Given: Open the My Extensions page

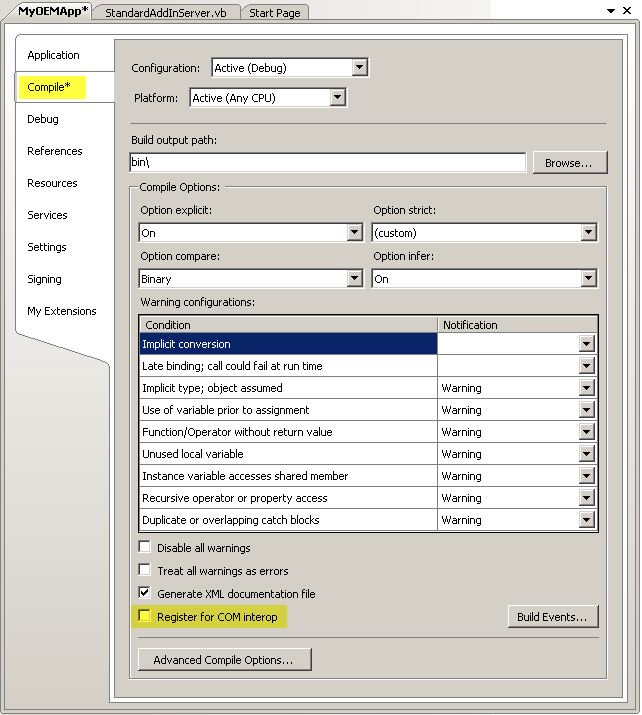Looking at the screenshot, I should point(62,311).
